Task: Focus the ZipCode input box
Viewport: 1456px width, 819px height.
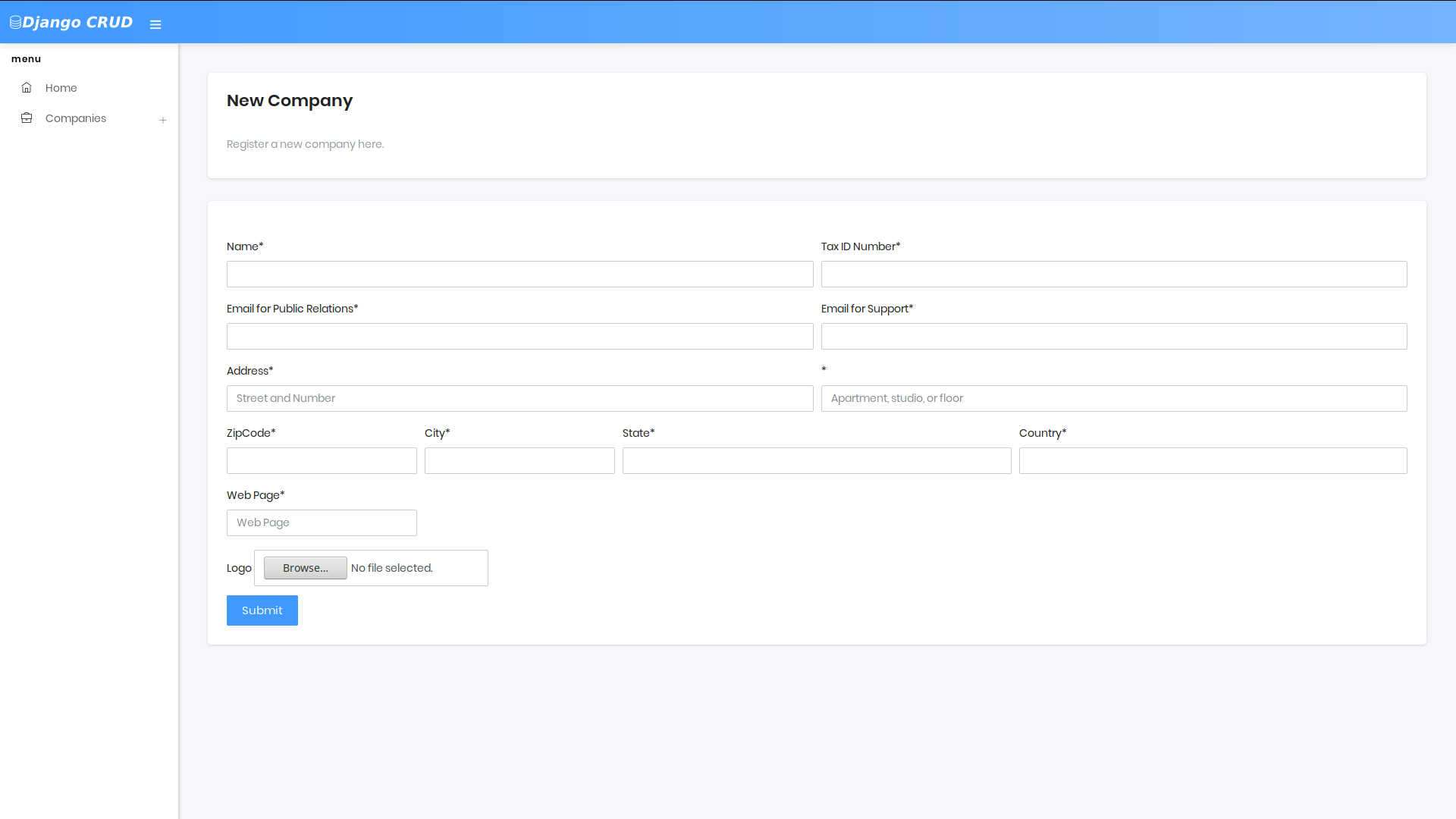Action: 322,461
